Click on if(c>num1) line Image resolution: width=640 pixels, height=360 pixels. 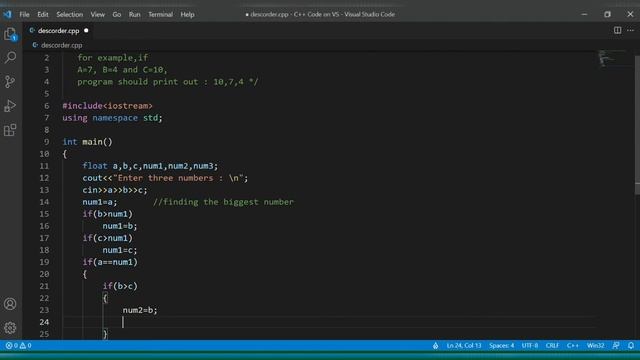(107, 238)
